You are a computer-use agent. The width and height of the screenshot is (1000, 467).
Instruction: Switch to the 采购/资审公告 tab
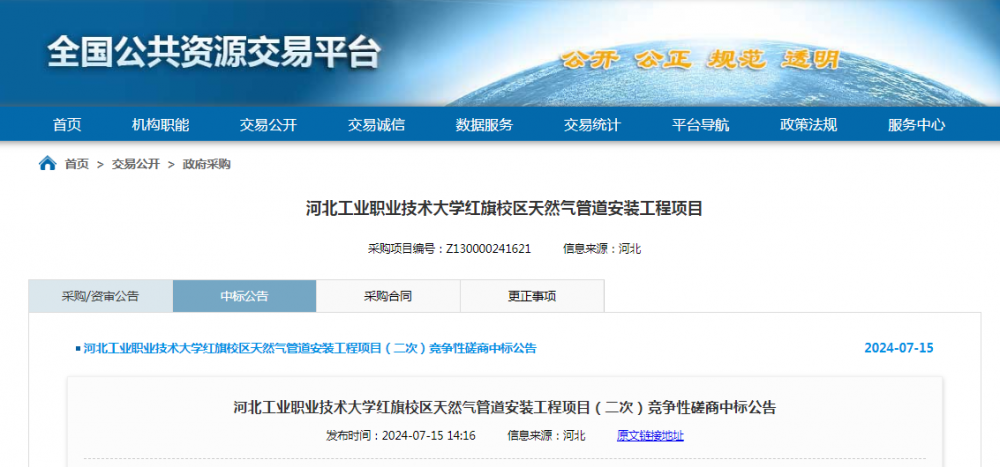(x=101, y=296)
